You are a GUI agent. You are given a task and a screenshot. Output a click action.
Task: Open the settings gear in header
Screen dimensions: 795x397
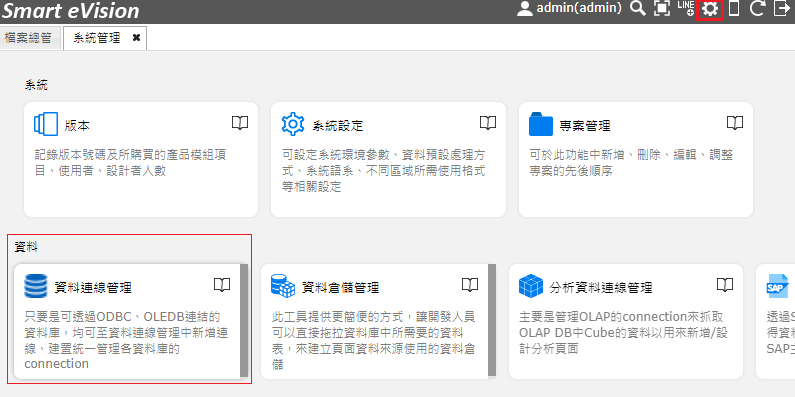(x=710, y=9)
